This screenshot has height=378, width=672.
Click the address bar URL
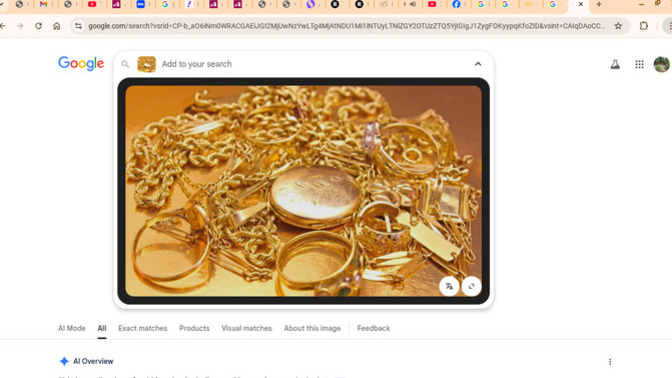346,26
